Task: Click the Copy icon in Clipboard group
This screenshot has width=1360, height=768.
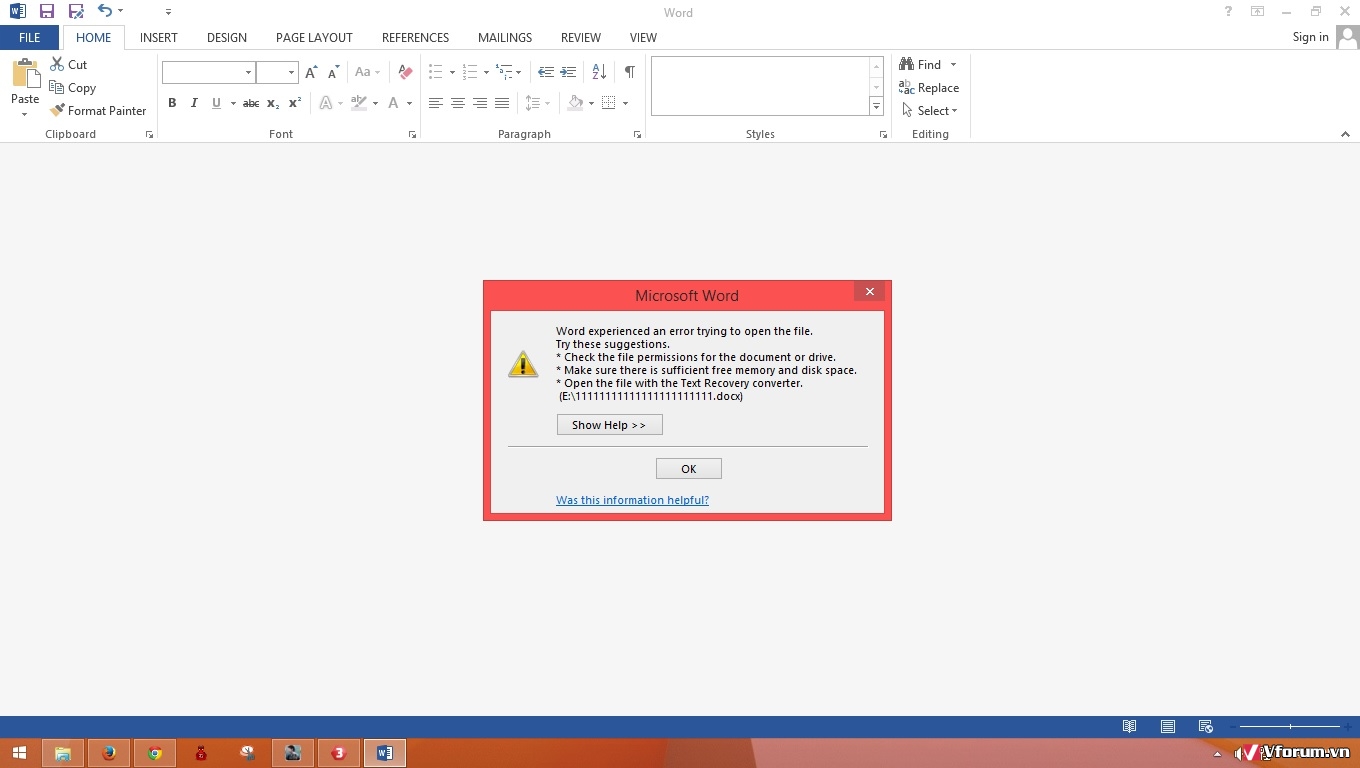Action: [57, 88]
